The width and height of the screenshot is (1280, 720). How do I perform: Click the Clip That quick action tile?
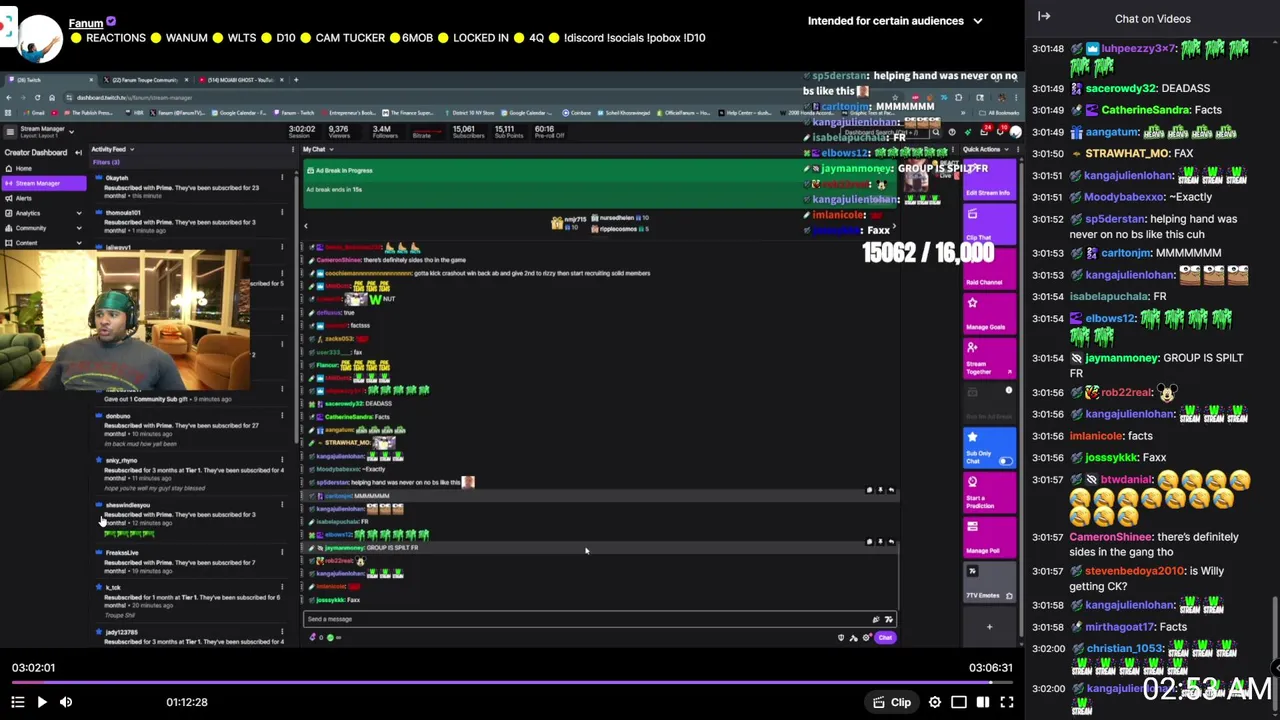[989, 225]
